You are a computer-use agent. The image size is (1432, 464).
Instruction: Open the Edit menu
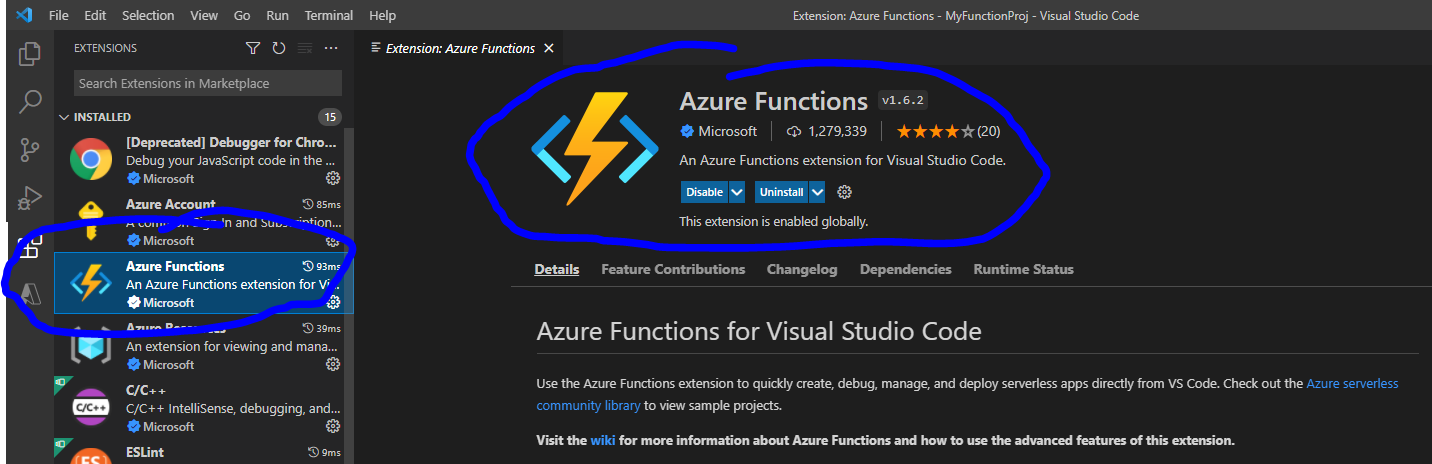[x=95, y=15]
